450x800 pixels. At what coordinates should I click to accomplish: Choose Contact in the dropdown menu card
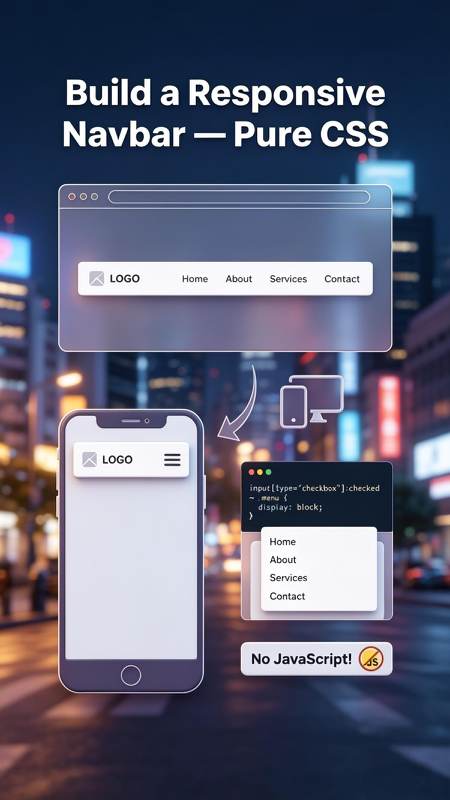[x=287, y=596]
